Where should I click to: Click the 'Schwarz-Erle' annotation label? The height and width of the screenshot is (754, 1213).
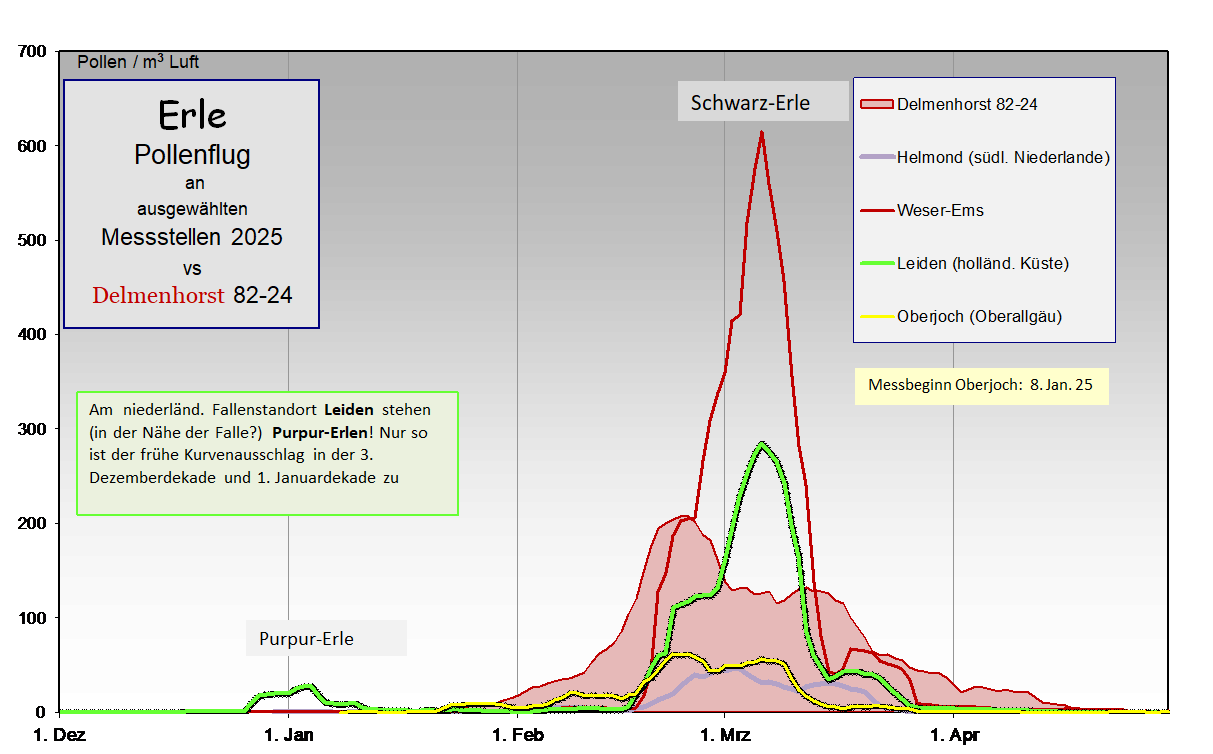pos(750,102)
